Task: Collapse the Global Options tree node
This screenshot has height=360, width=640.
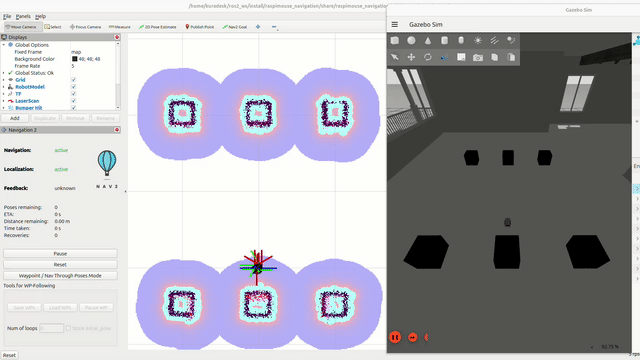Action: (4, 45)
